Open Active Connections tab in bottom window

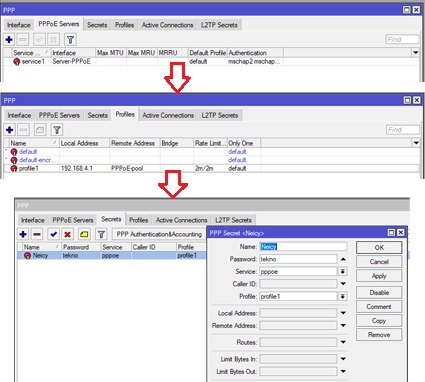pos(181,220)
